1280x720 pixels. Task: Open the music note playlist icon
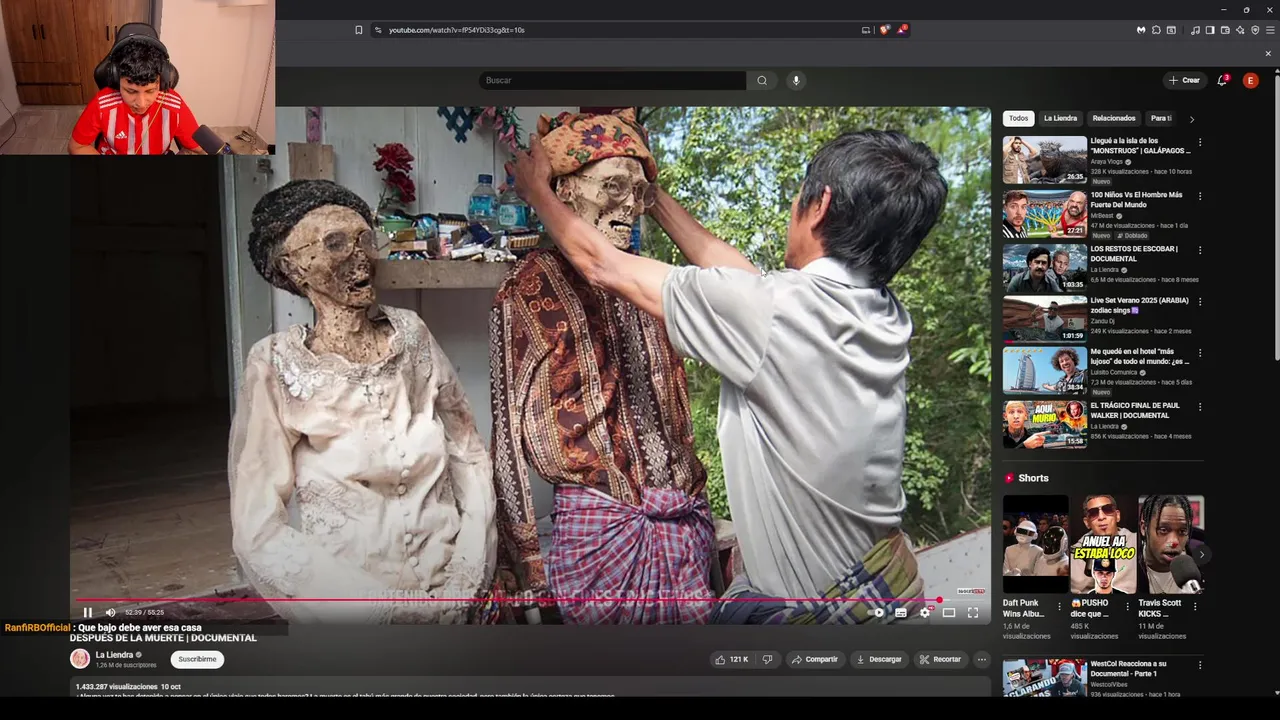[1195, 30]
